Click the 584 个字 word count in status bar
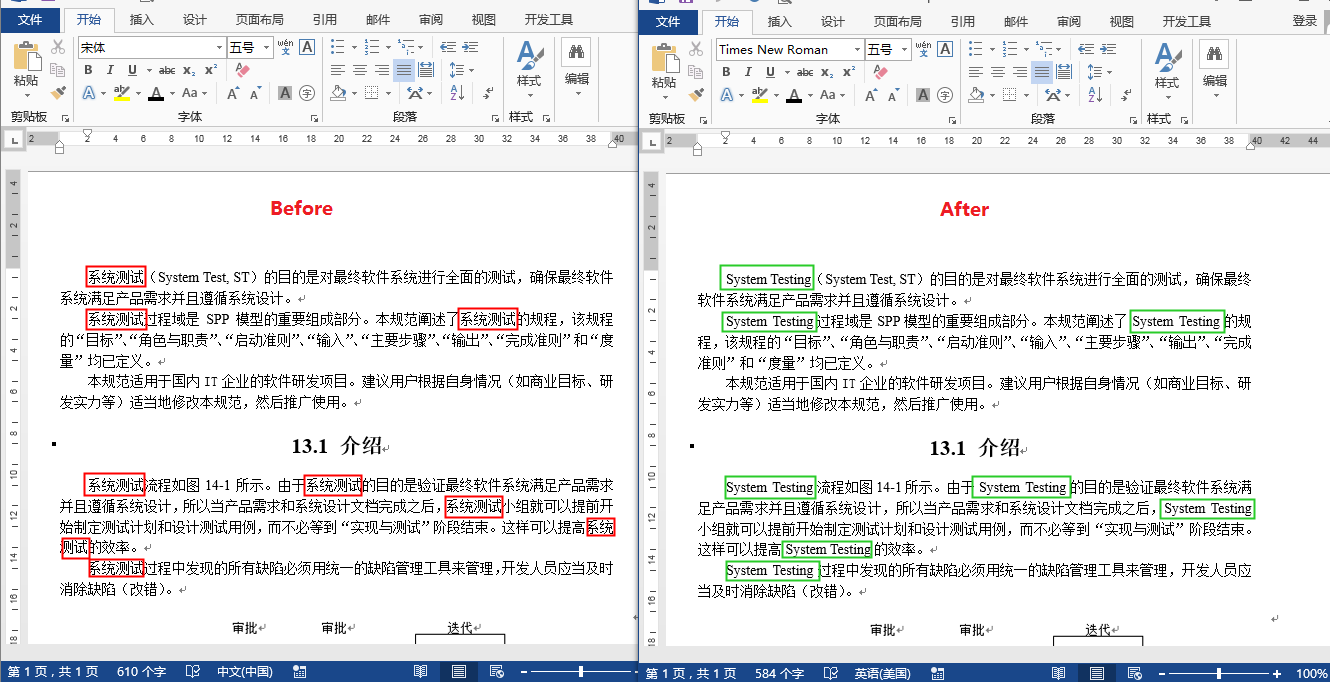Viewport: 1330px width, 682px height. tap(779, 672)
